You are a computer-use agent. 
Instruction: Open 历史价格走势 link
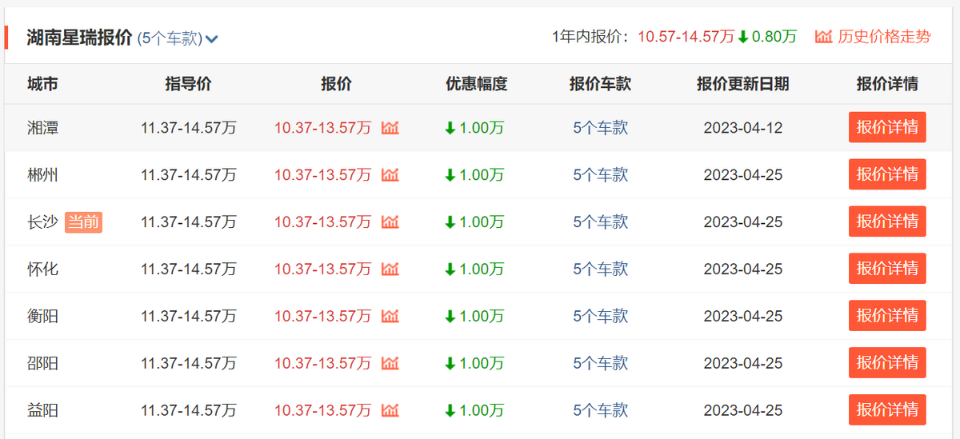[x=884, y=37]
